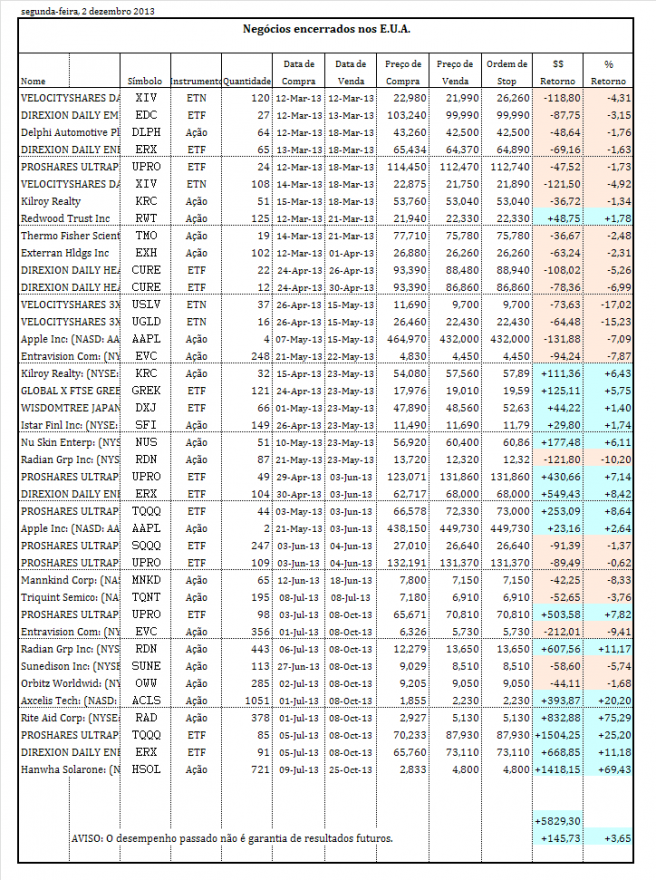Viewport: 656px width, 880px height.
Task: Click the 'UGLD' symbol cell
Action: [x=146, y=322]
